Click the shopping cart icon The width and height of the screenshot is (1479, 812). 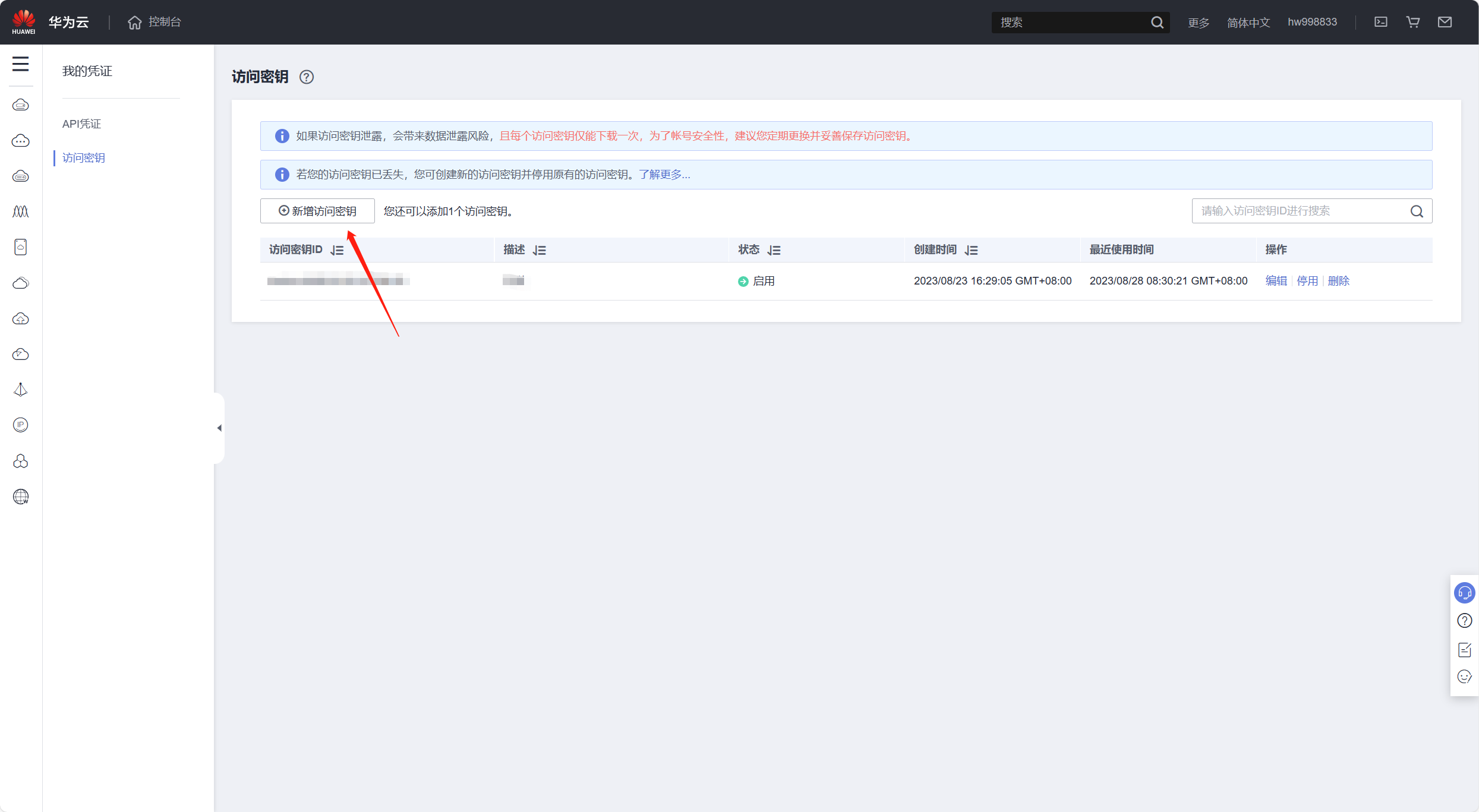point(1412,22)
